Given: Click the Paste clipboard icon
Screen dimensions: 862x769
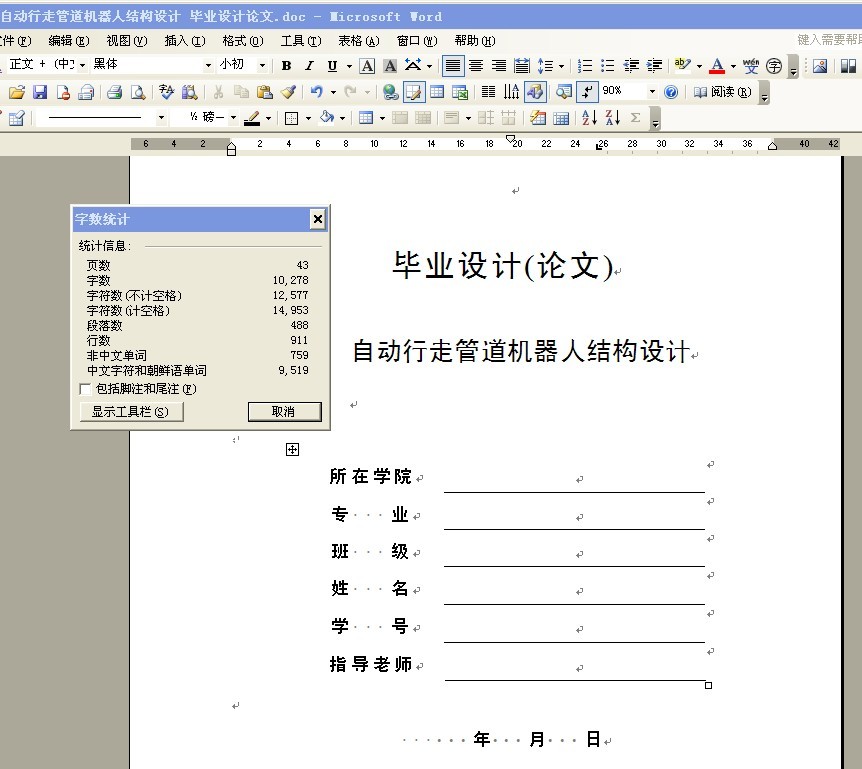Looking at the screenshot, I should click(265, 92).
